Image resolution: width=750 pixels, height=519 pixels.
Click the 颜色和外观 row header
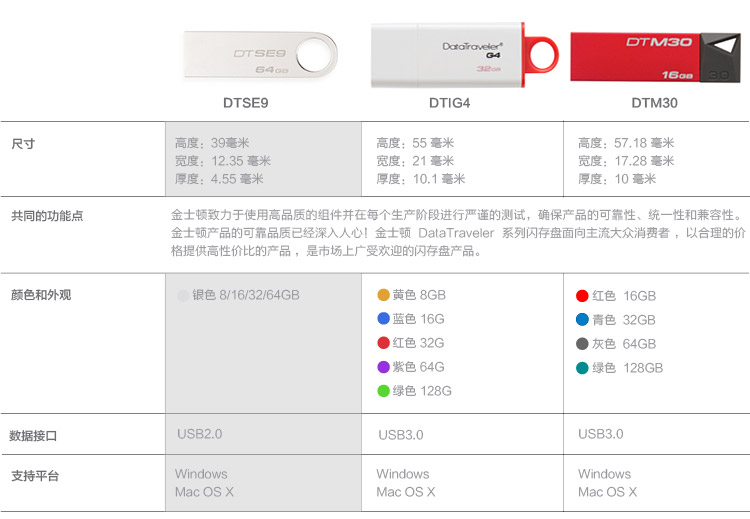[x=41, y=295]
